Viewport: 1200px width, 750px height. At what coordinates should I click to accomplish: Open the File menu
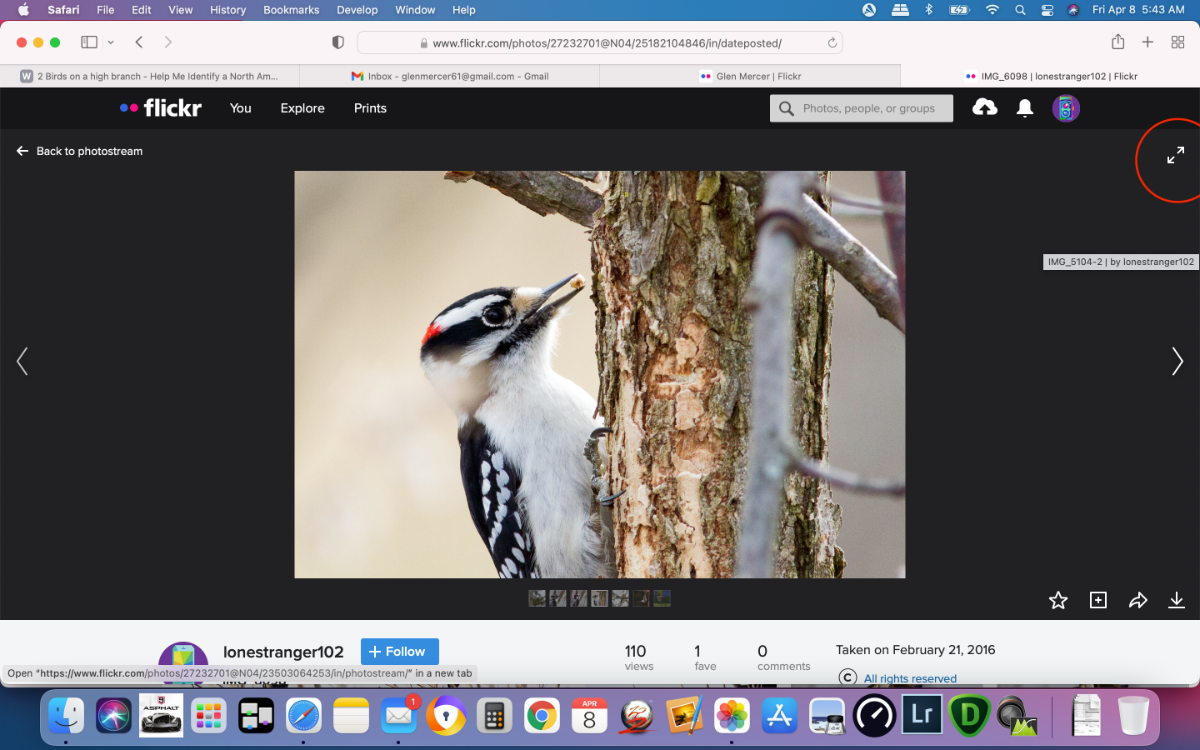105,10
